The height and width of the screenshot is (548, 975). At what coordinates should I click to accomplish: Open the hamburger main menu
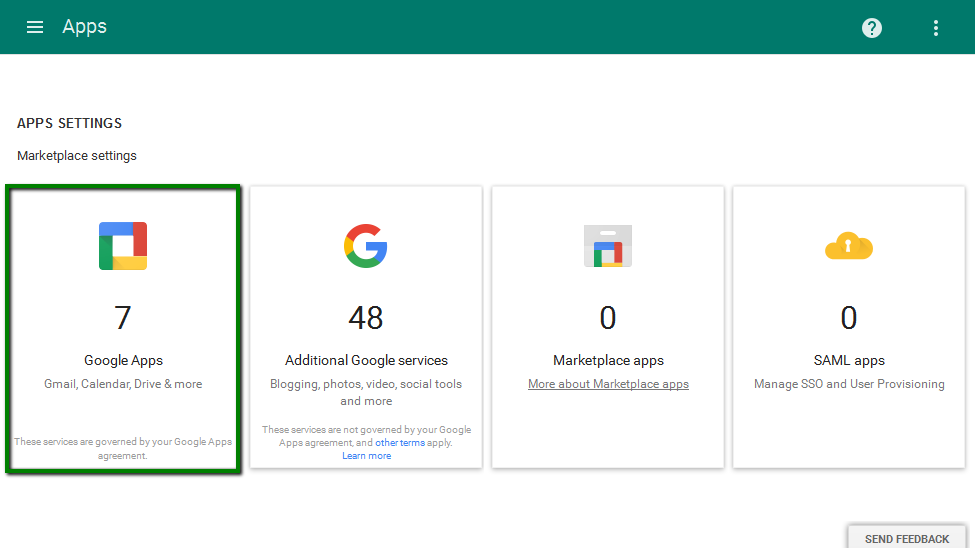point(35,27)
